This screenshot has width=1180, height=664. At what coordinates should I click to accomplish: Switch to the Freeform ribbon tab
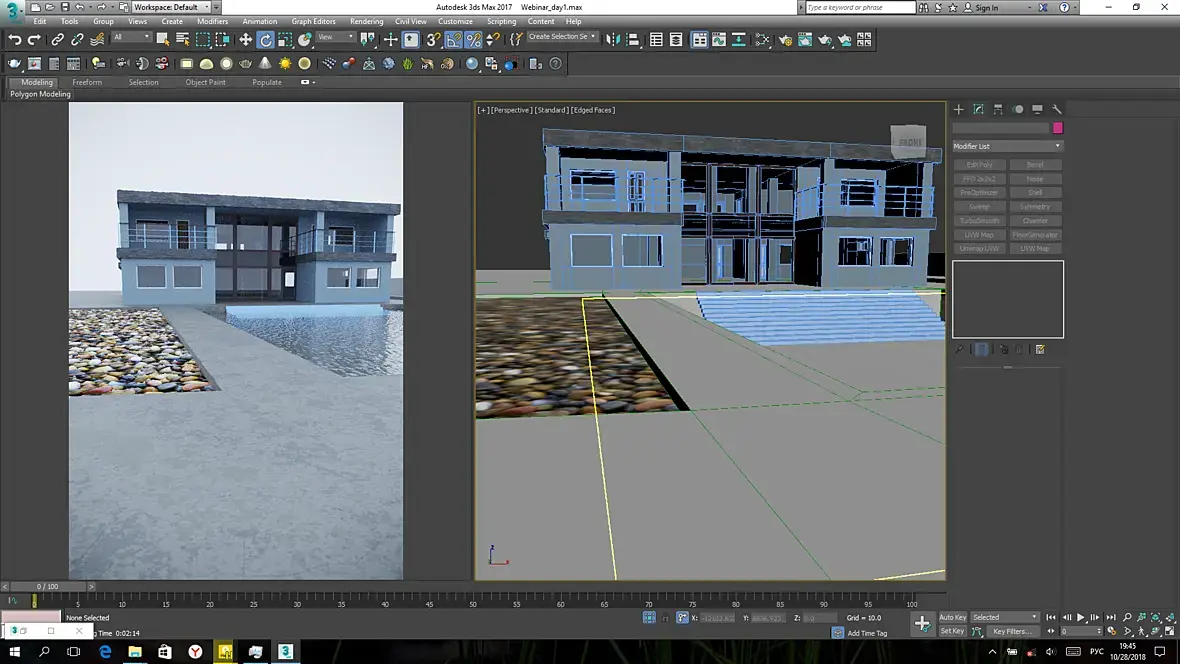click(x=87, y=82)
